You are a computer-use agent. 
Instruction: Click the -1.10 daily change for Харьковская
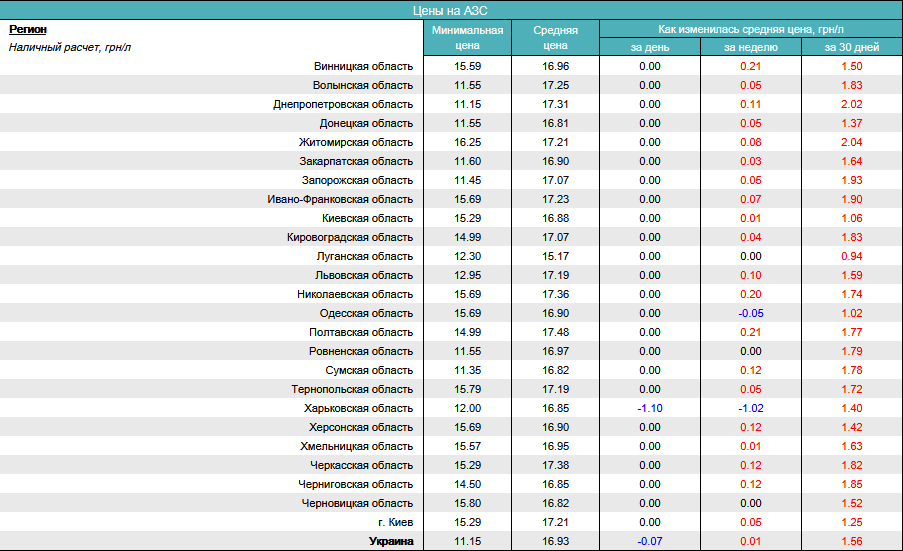(x=650, y=408)
